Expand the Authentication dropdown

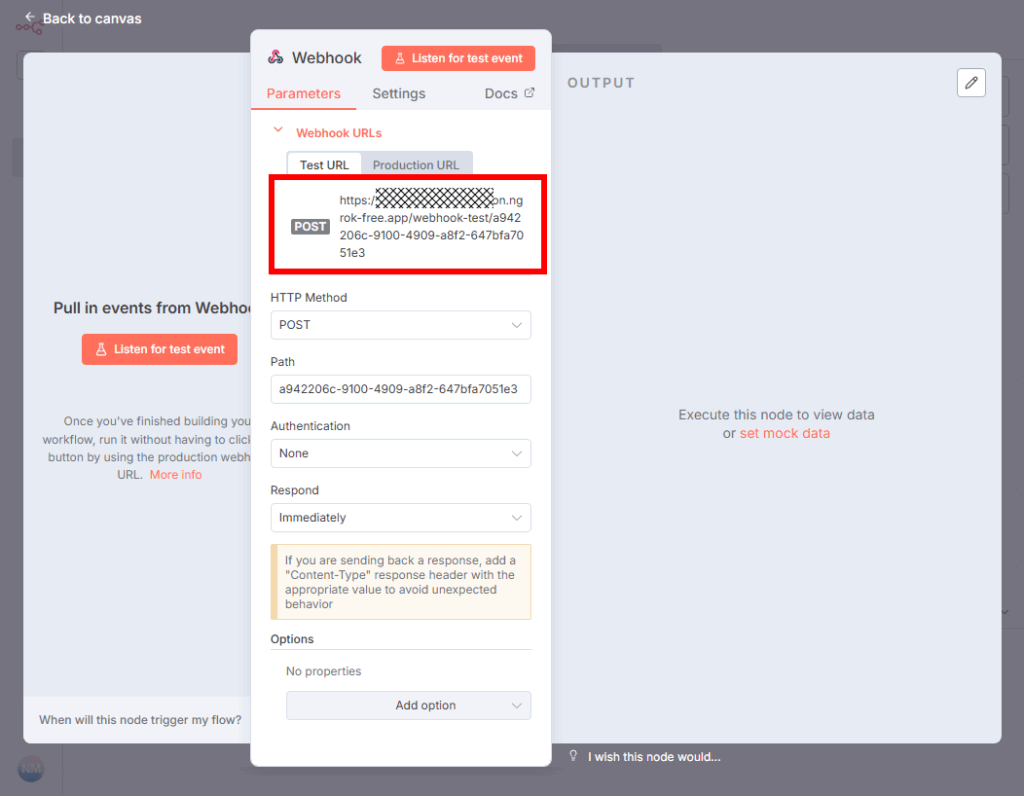tap(400, 453)
